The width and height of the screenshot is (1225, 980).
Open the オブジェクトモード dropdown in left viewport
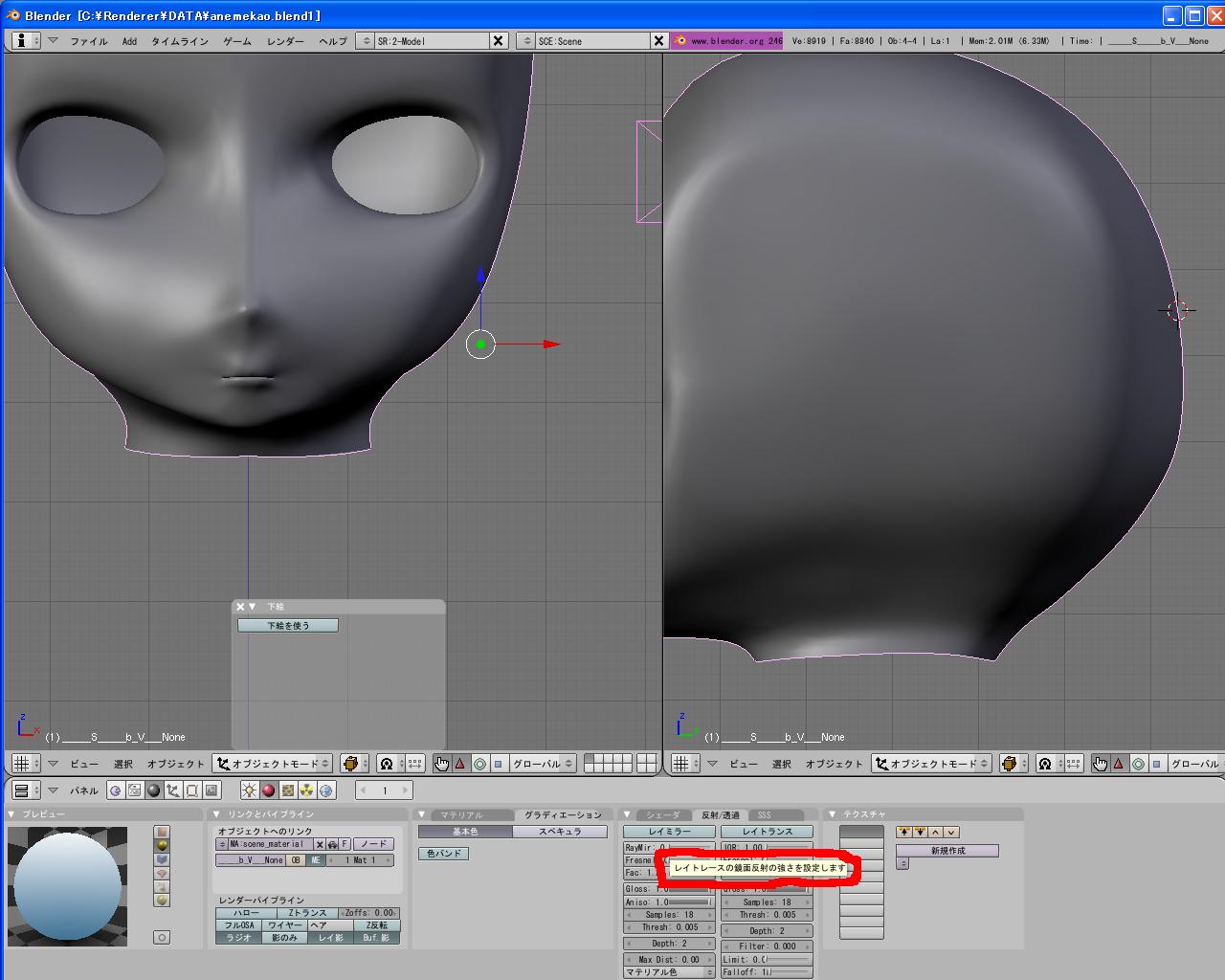tap(273, 764)
